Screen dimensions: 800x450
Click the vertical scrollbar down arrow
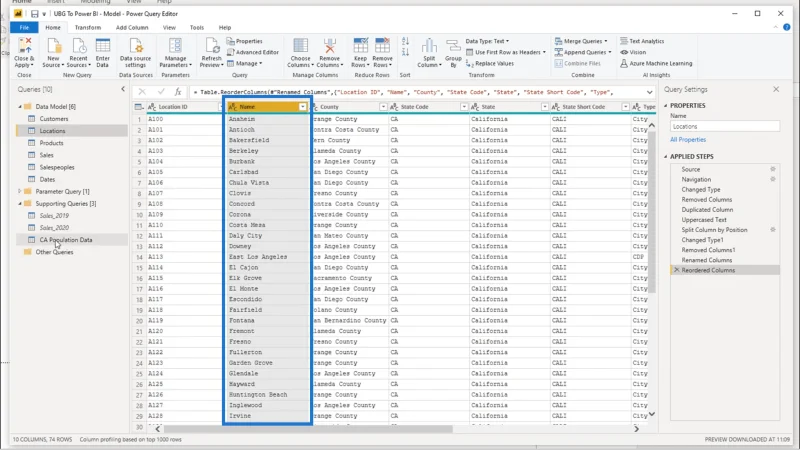pyautogui.click(x=652, y=414)
